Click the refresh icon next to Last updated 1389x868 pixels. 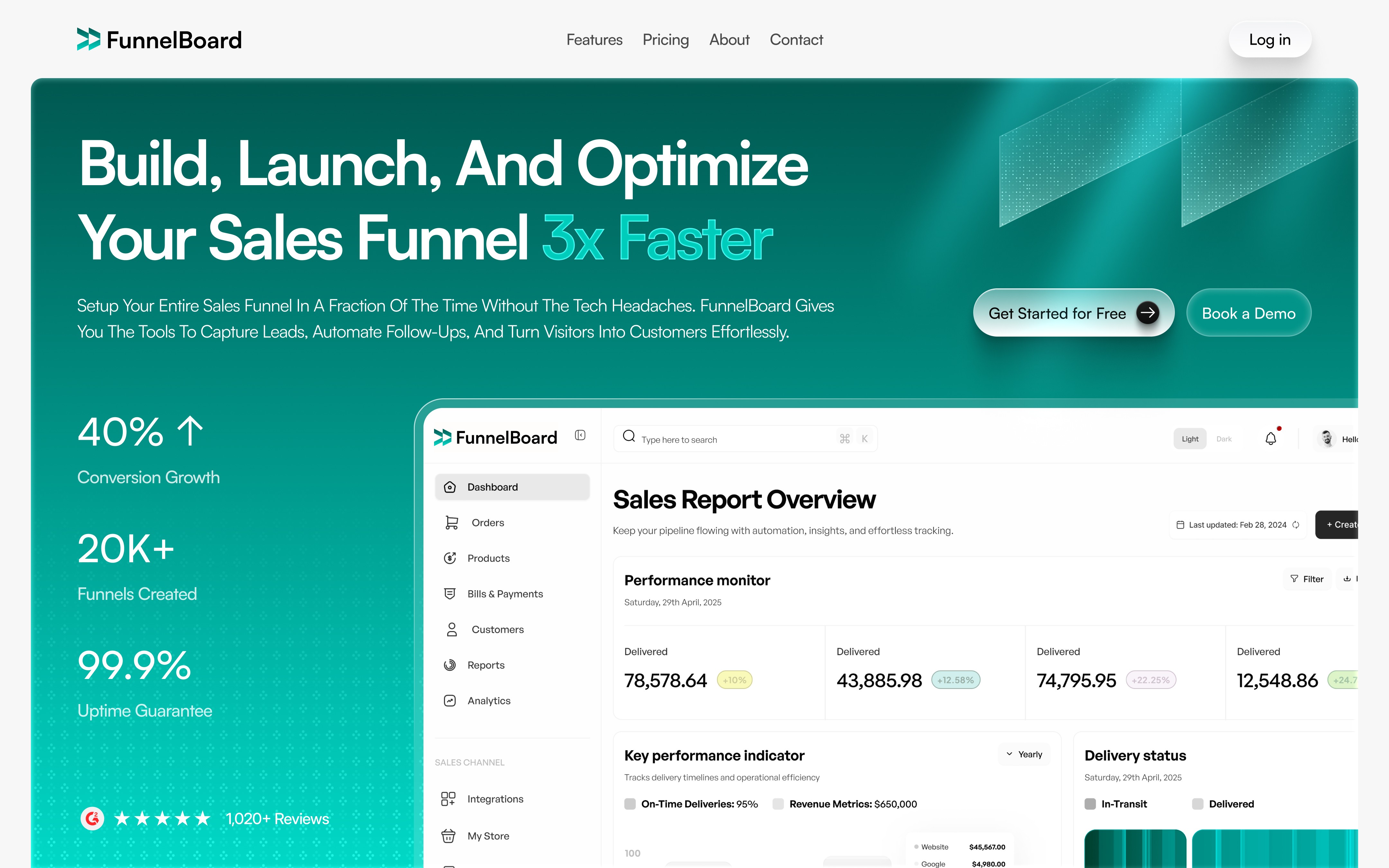1295,525
